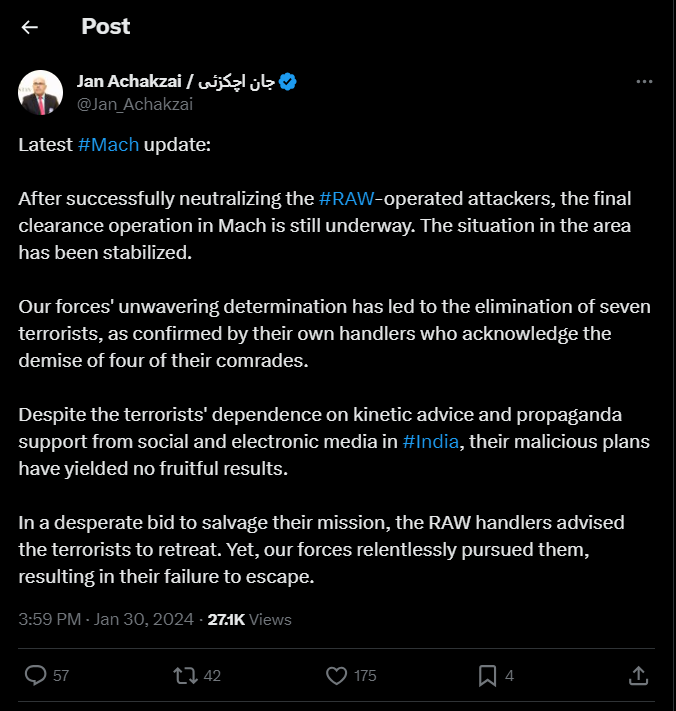Viewport: 676px width, 711px height.
Task: Click the repost arrows icon
Action: 185,676
